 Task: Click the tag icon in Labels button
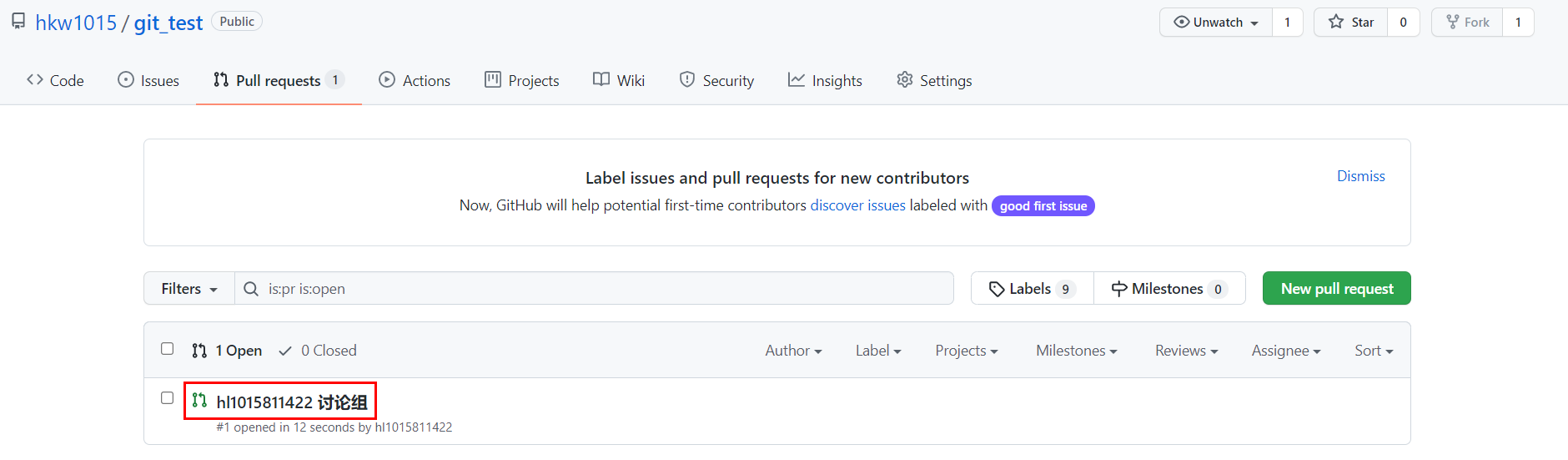[x=997, y=289]
